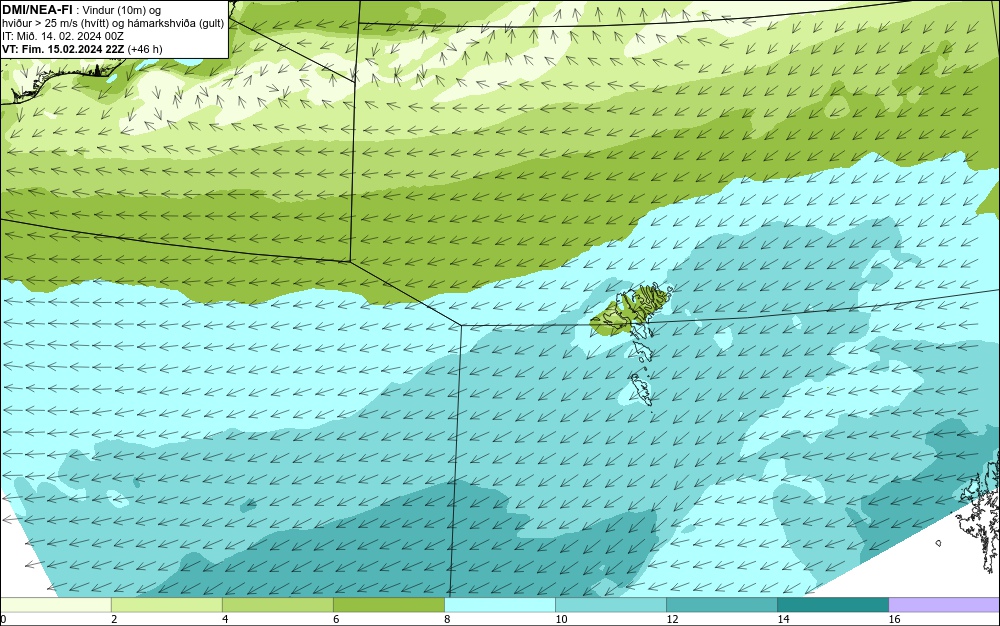Click the legend value label "16"

click(894, 619)
